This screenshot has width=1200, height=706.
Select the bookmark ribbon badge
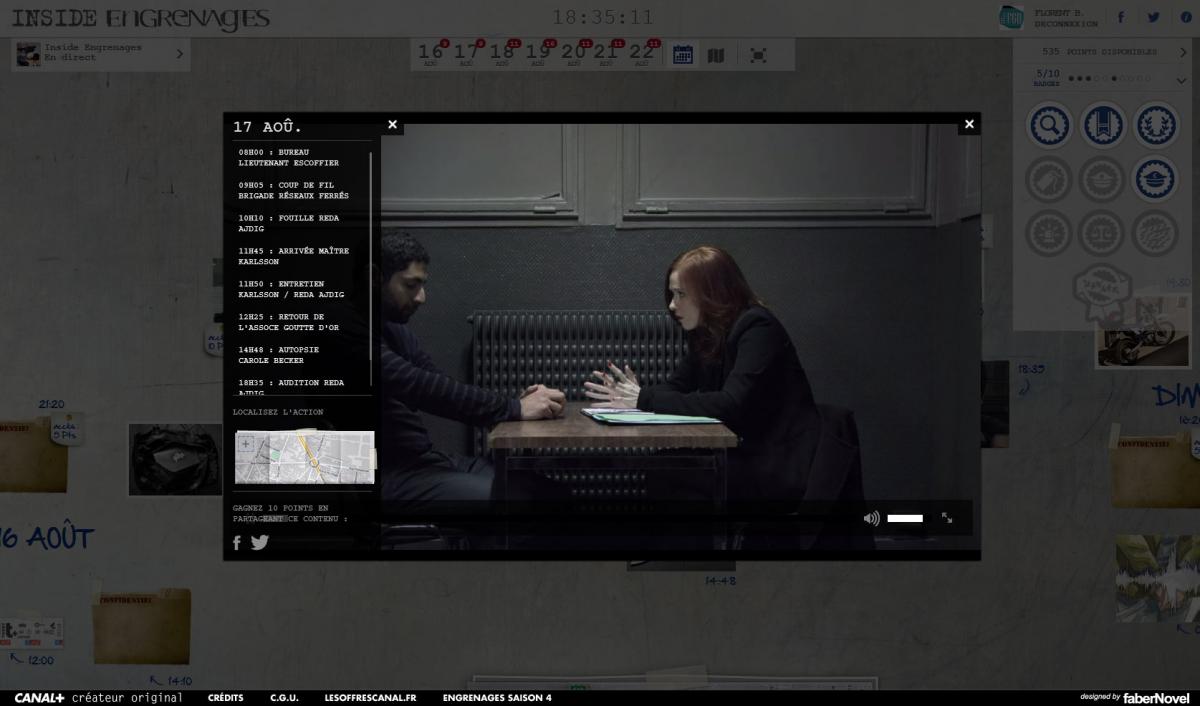[x=1103, y=125]
